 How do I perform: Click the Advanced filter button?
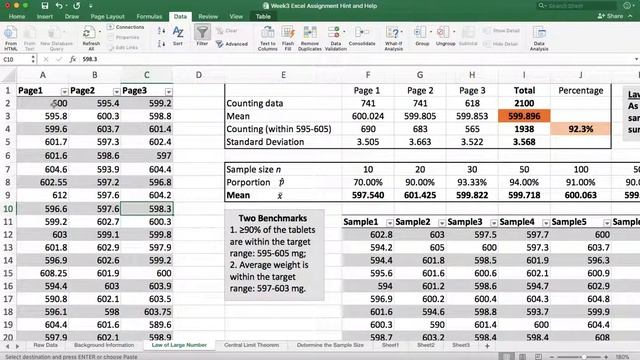point(231,44)
